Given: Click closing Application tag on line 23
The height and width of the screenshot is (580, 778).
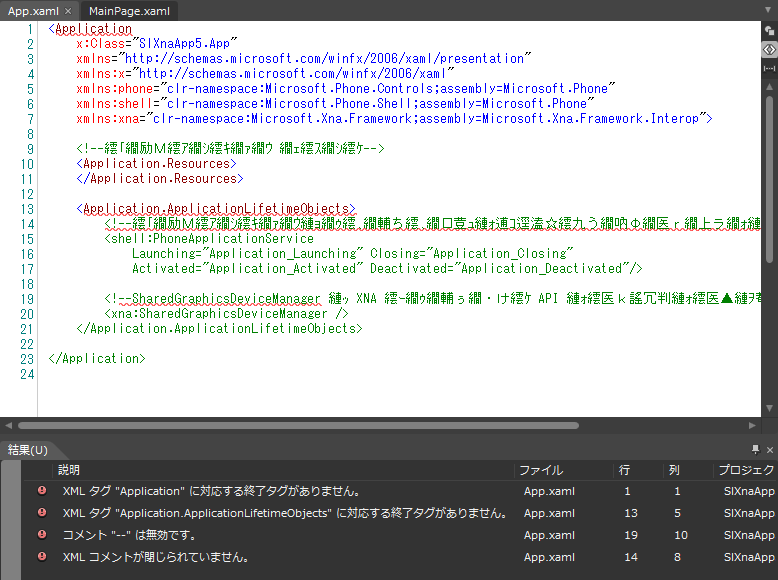Looking at the screenshot, I should click(97, 358).
